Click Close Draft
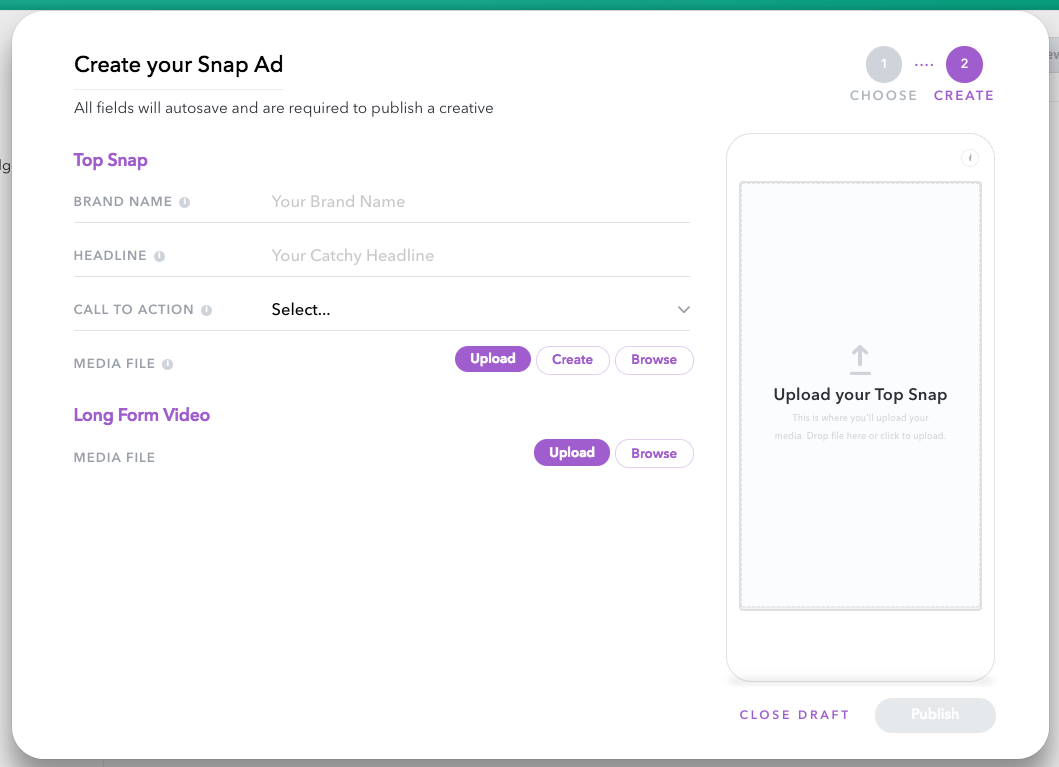The image size is (1059, 767). 794,715
